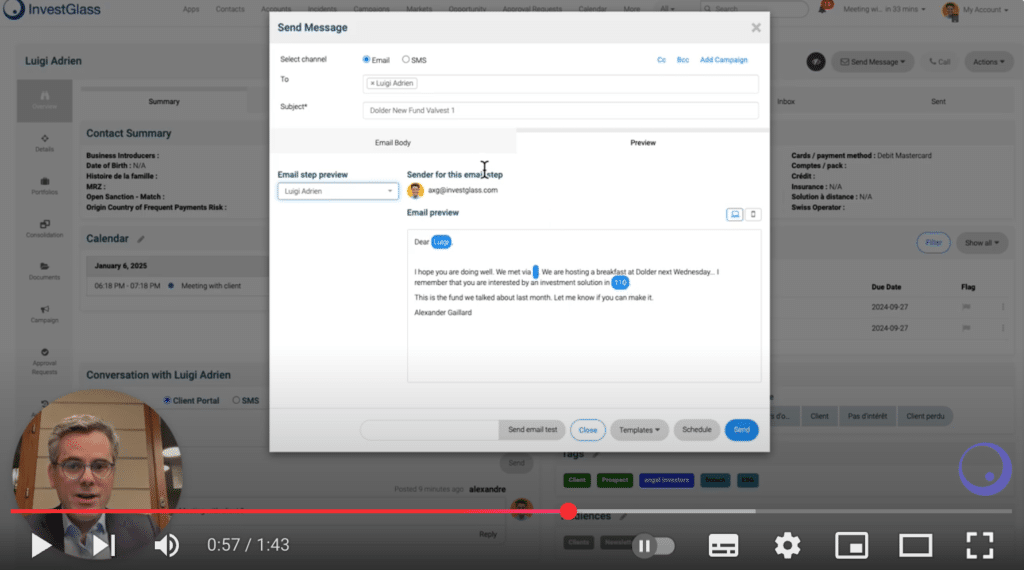Open the All dropdown in top navigation
This screenshot has width=1024, height=570.
coord(667,9)
